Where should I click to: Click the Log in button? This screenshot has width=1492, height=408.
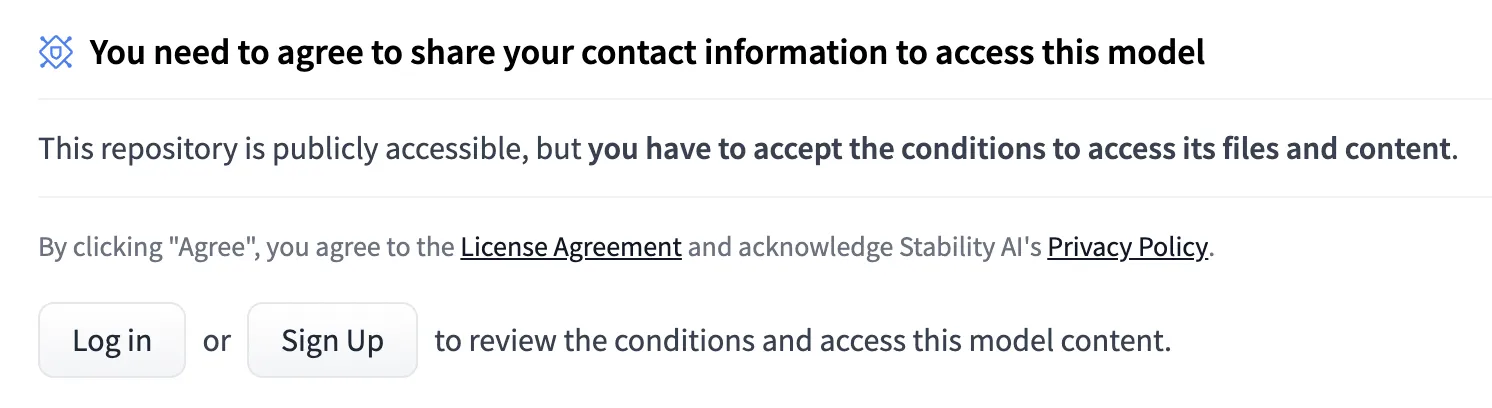112,340
